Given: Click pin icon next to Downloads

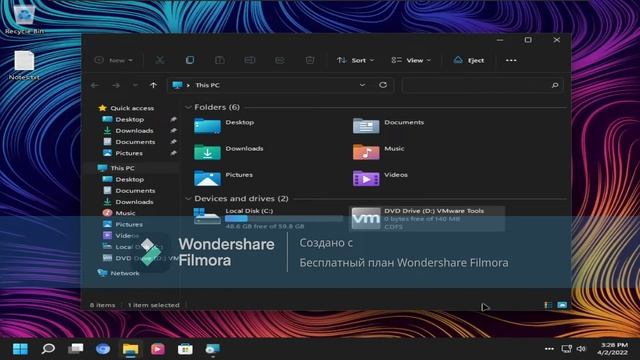Looking at the screenshot, I should 173,131.
